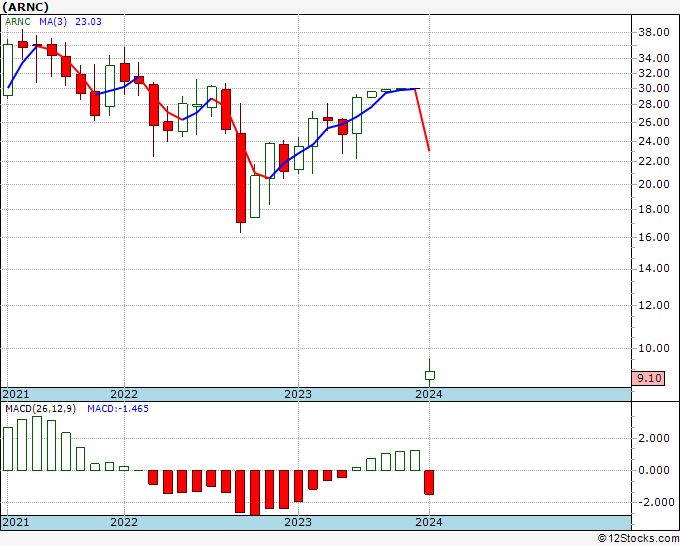Click the 2.000 MACD axis label
This screenshot has width=680, height=546.
(x=654, y=438)
